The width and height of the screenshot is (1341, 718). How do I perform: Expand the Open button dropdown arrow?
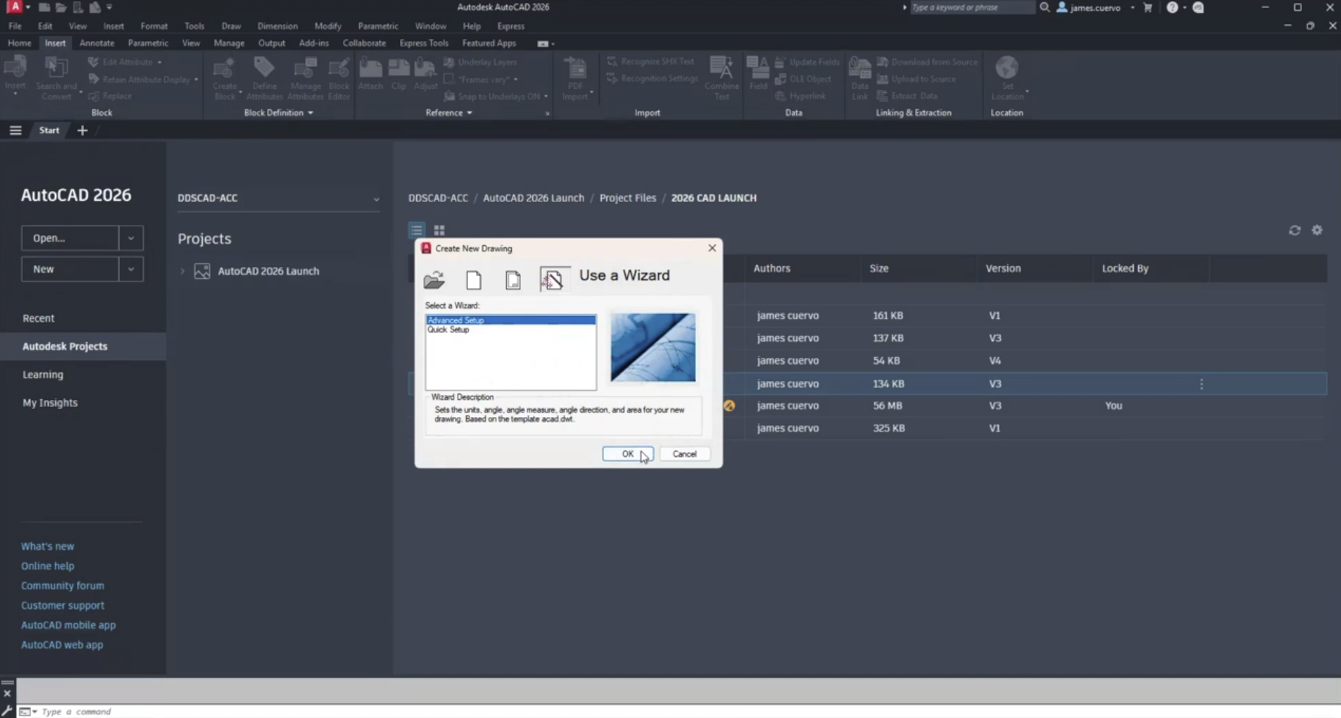point(131,238)
